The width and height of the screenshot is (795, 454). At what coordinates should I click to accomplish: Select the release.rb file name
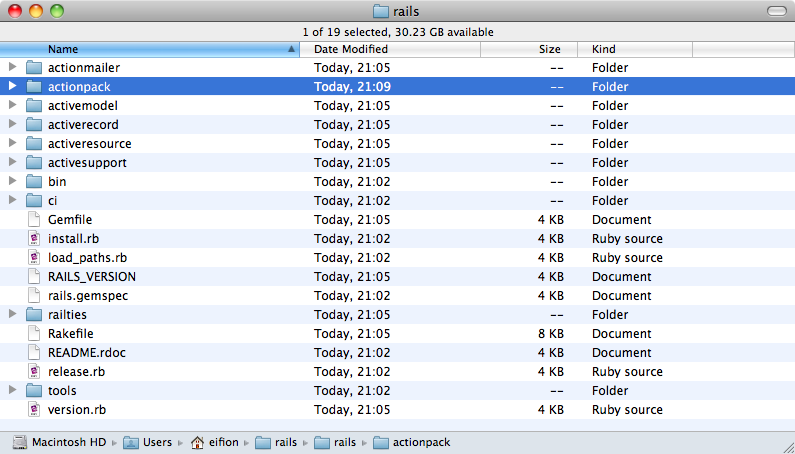coord(77,372)
